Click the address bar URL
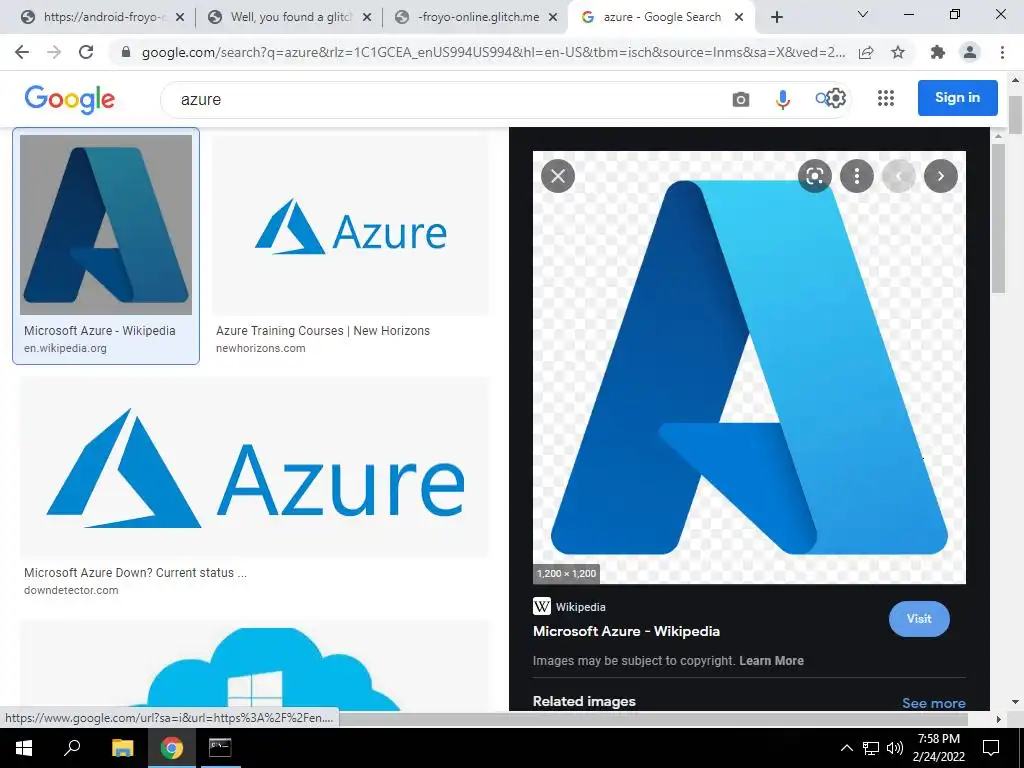Screen dimensions: 1024x768 coord(493,52)
